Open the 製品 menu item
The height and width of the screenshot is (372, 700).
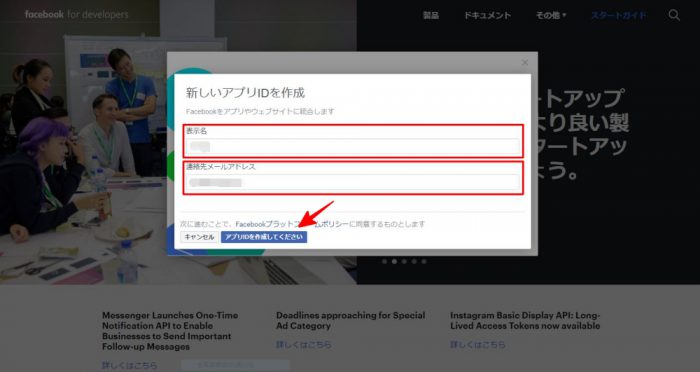(431, 15)
